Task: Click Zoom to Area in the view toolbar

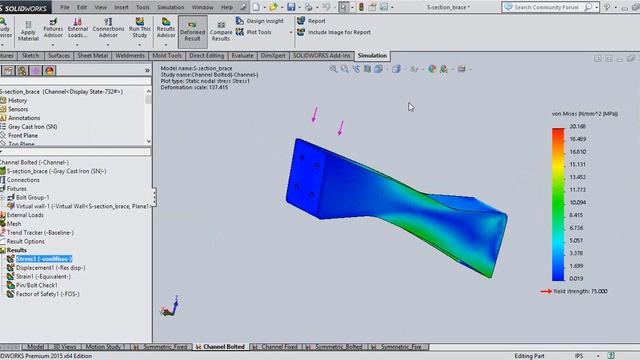Action: point(345,69)
